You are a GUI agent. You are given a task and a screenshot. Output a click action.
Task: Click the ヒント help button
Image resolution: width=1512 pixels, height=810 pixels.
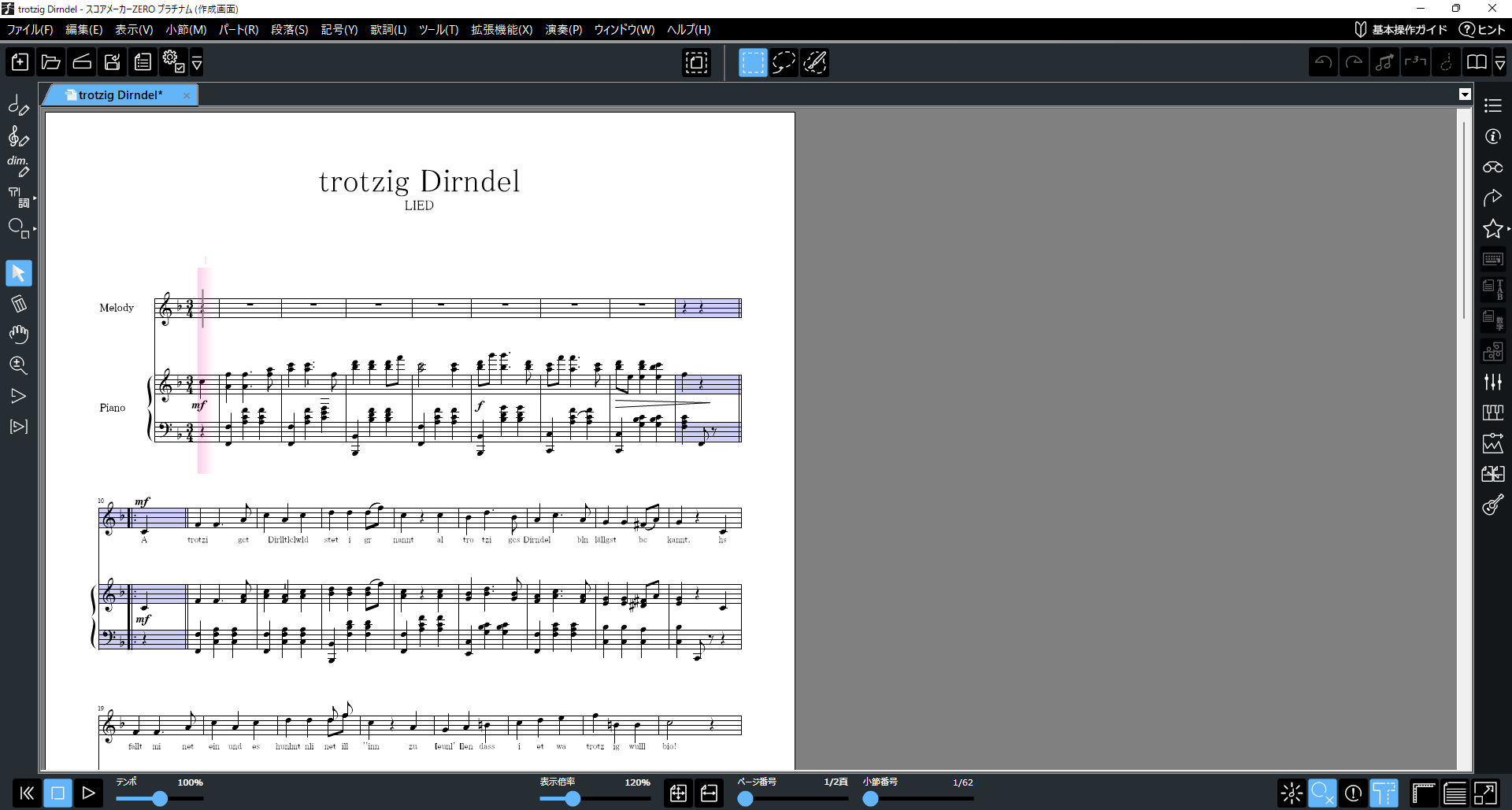point(1481,29)
